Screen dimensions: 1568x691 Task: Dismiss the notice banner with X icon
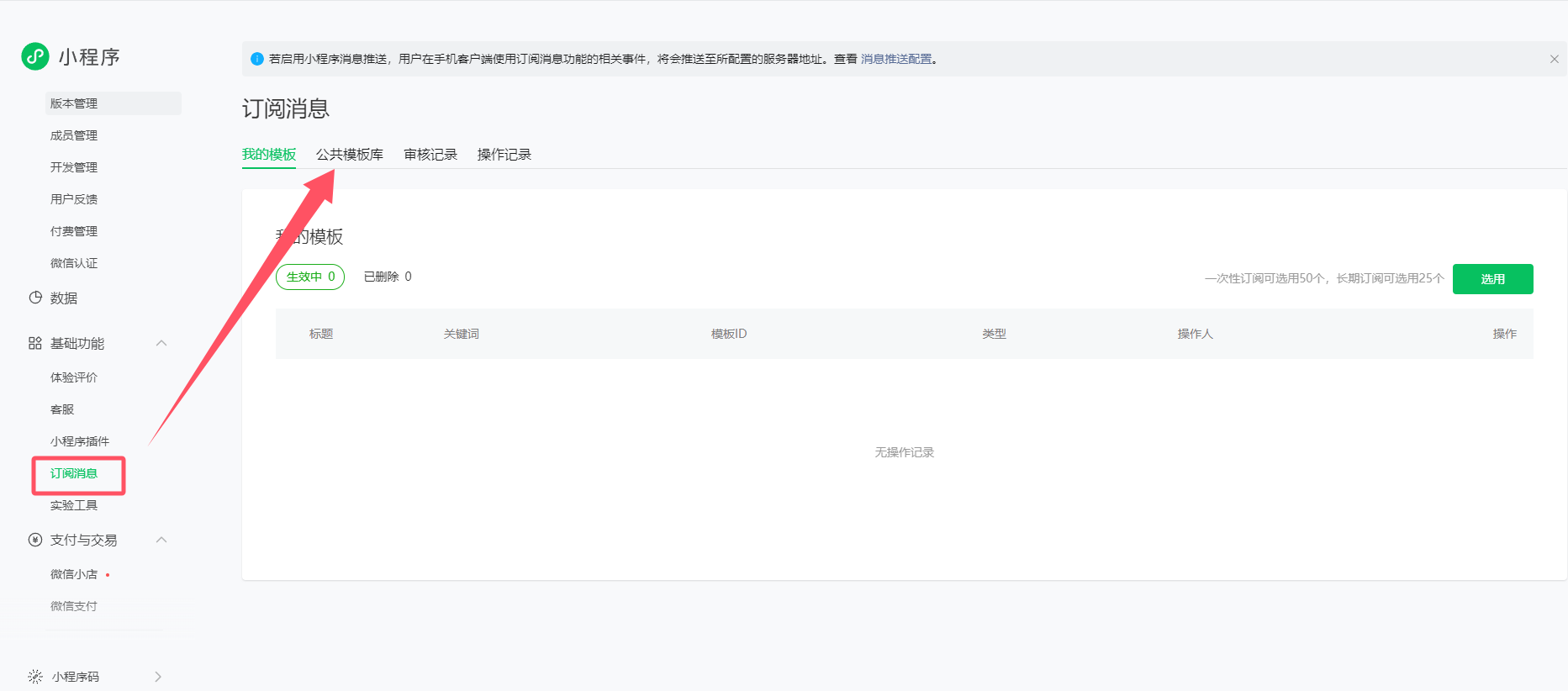1554,59
